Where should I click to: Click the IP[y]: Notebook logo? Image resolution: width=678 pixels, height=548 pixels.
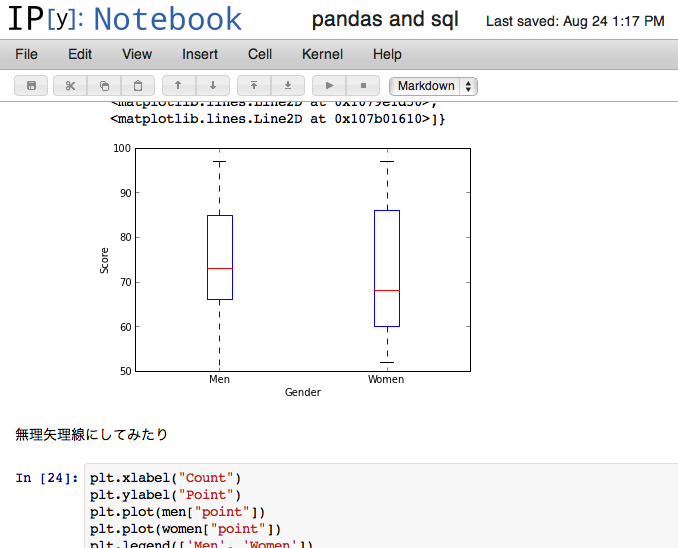(125, 19)
